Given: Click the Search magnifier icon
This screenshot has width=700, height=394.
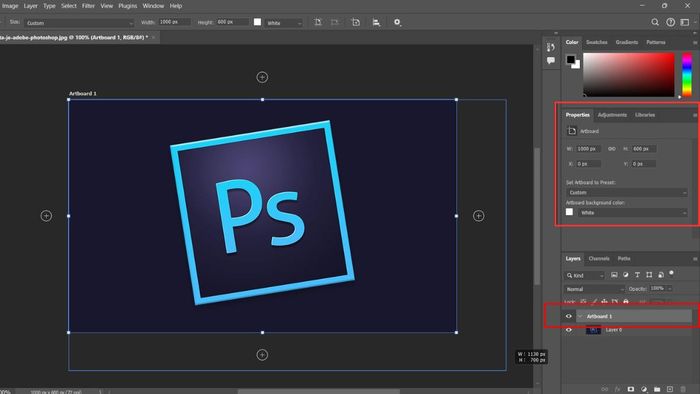Looking at the screenshot, I should [x=655, y=22].
